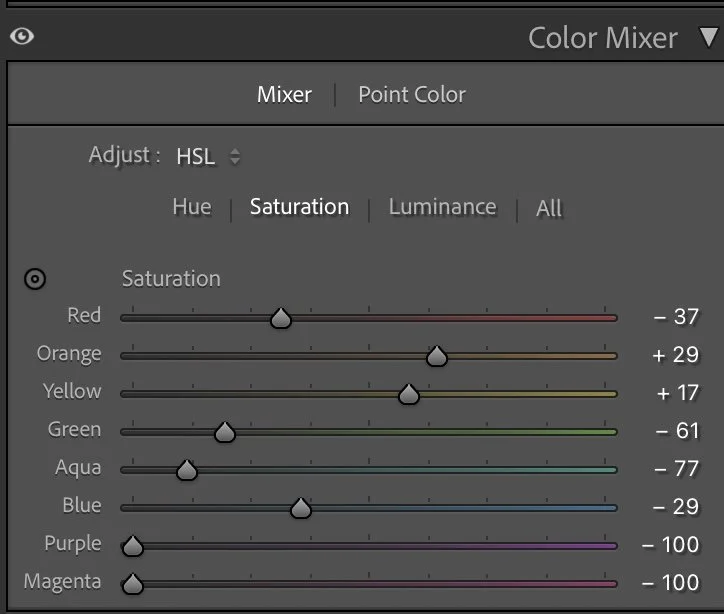Toggle Color Mixer panel visibility eye icon

(x=21, y=37)
